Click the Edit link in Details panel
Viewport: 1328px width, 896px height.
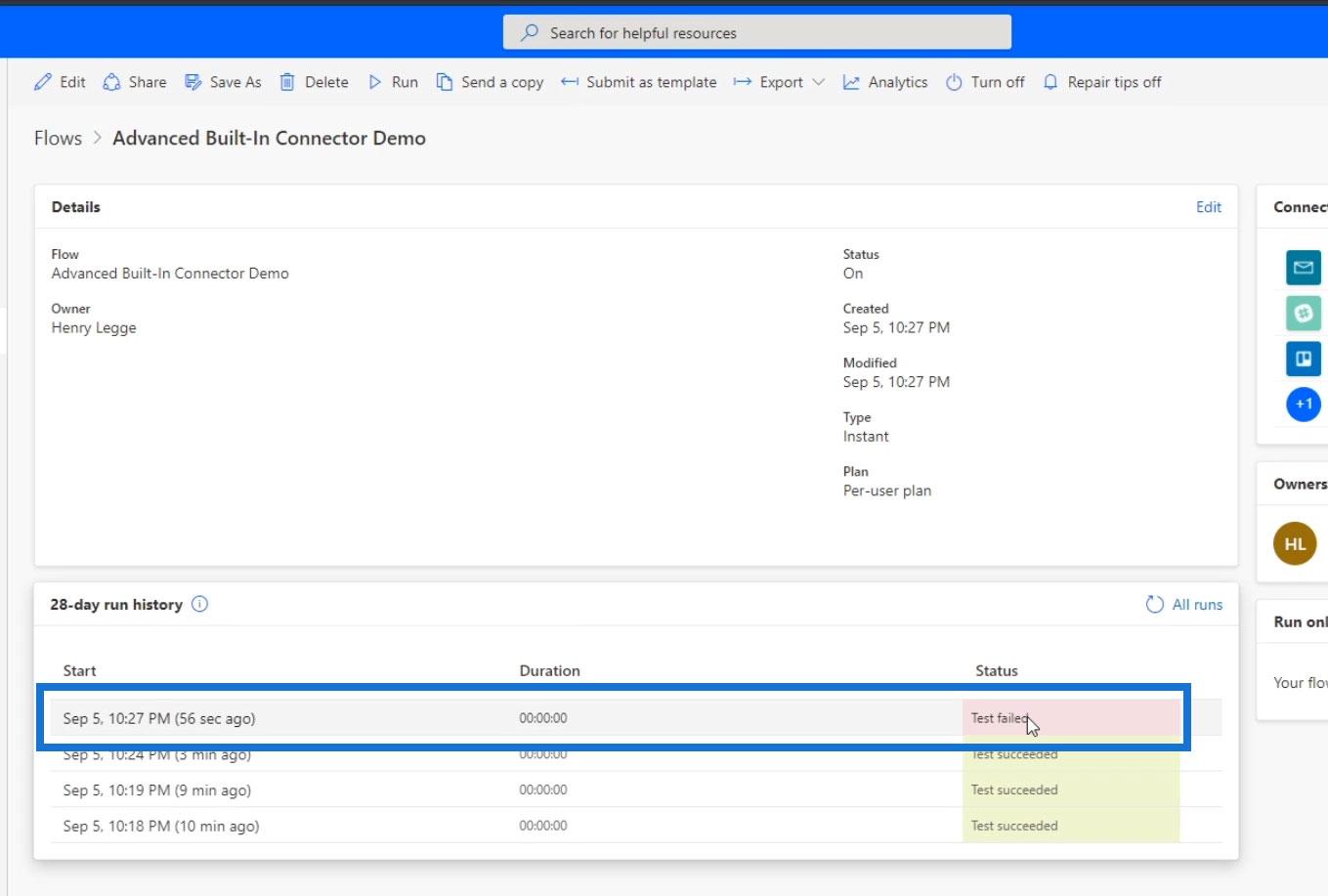(1208, 207)
